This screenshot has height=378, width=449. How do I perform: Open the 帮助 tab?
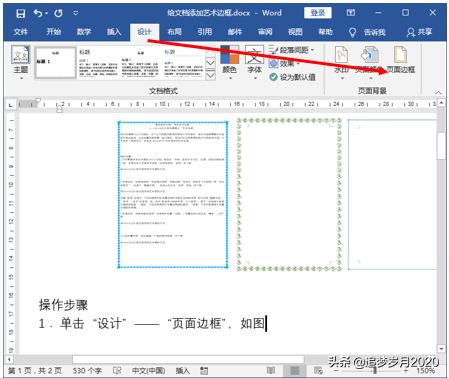coord(325,32)
